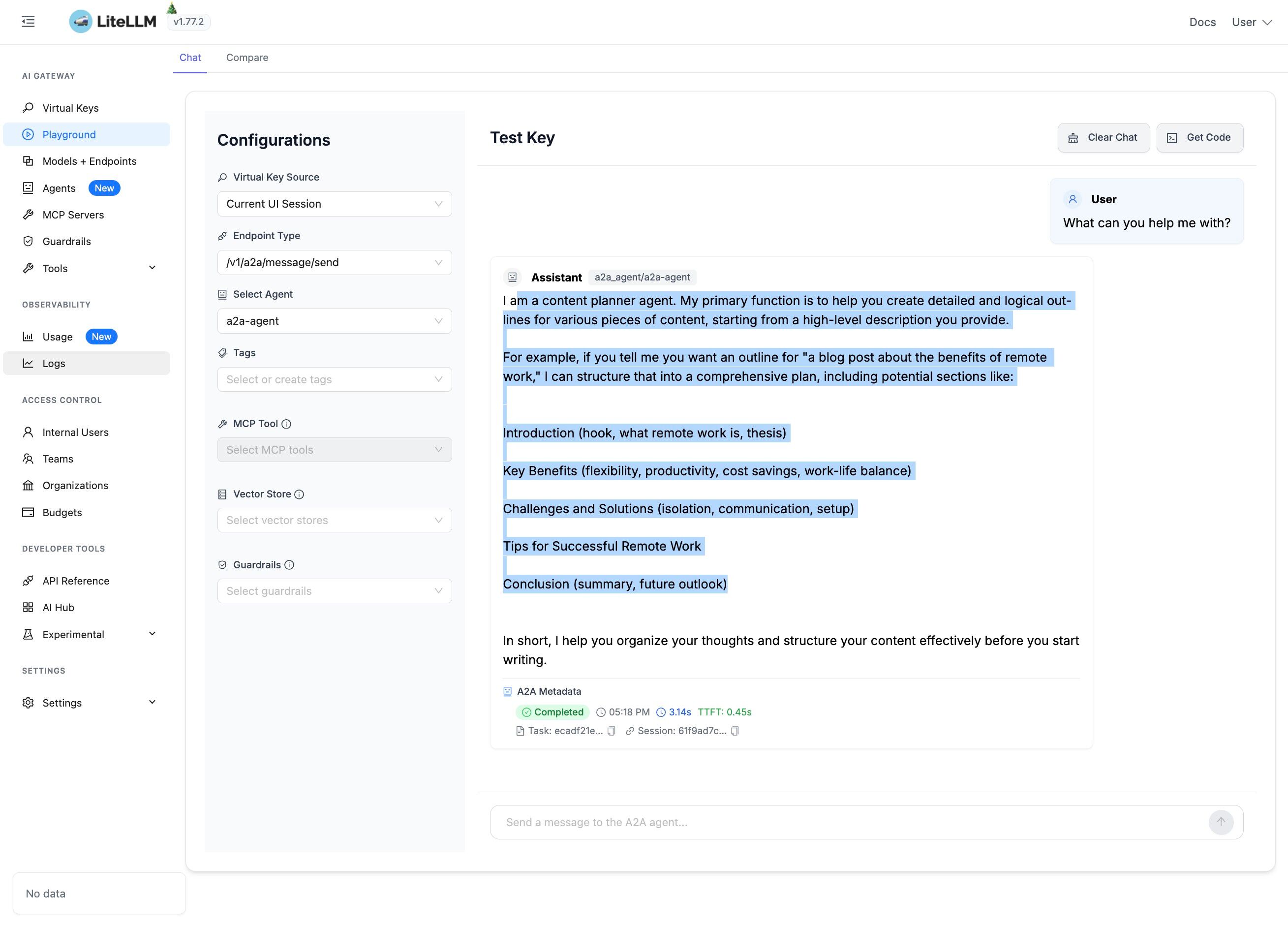
Task: Click the Get Code button
Action: point(1199,137)
